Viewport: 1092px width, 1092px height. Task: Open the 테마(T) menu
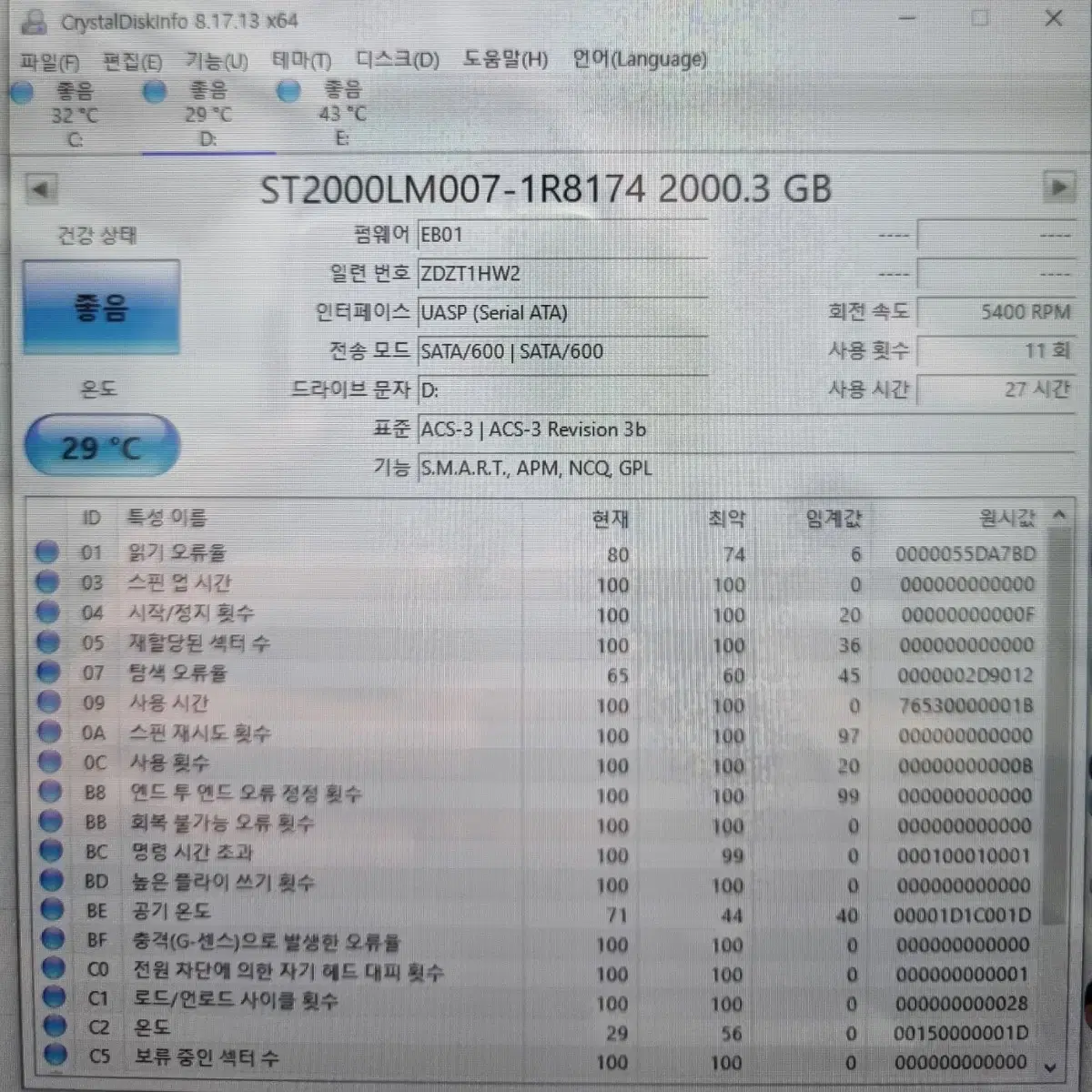(x=301, y=61)
